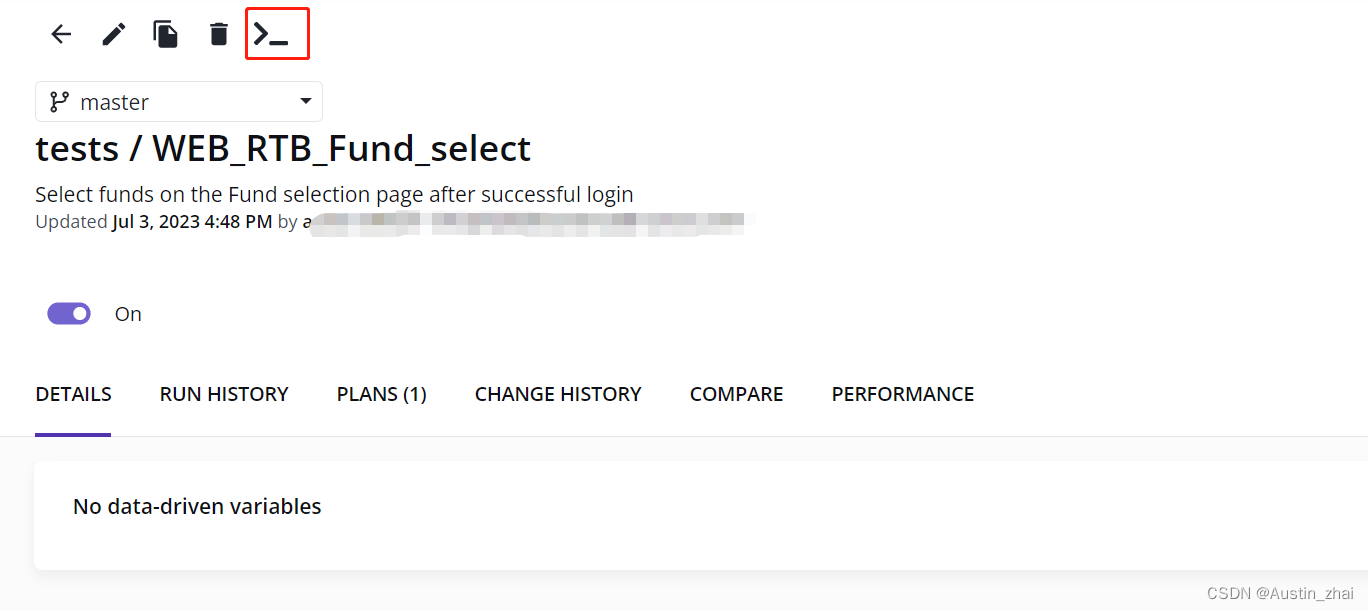Open the Change History tab
This screenshot has width=1368, height=611.
point(558,394)
